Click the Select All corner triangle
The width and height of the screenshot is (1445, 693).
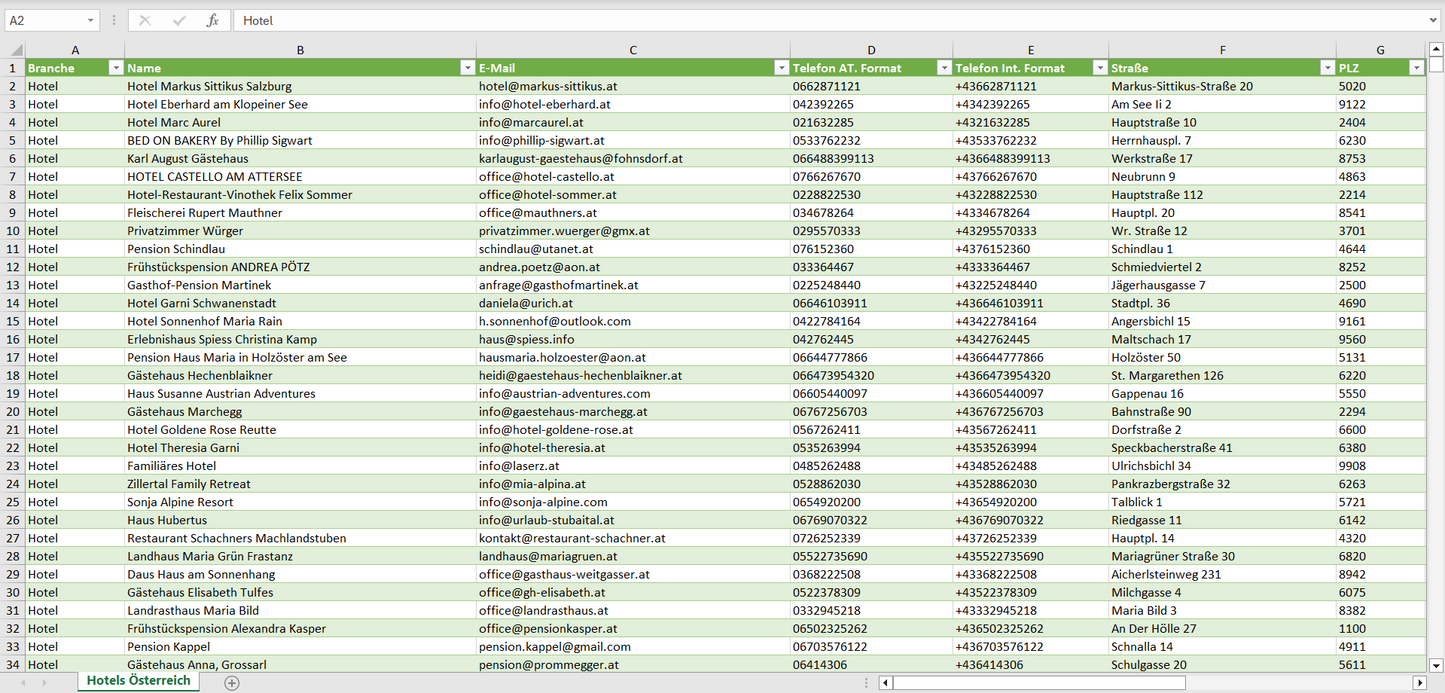click(15, 50)
